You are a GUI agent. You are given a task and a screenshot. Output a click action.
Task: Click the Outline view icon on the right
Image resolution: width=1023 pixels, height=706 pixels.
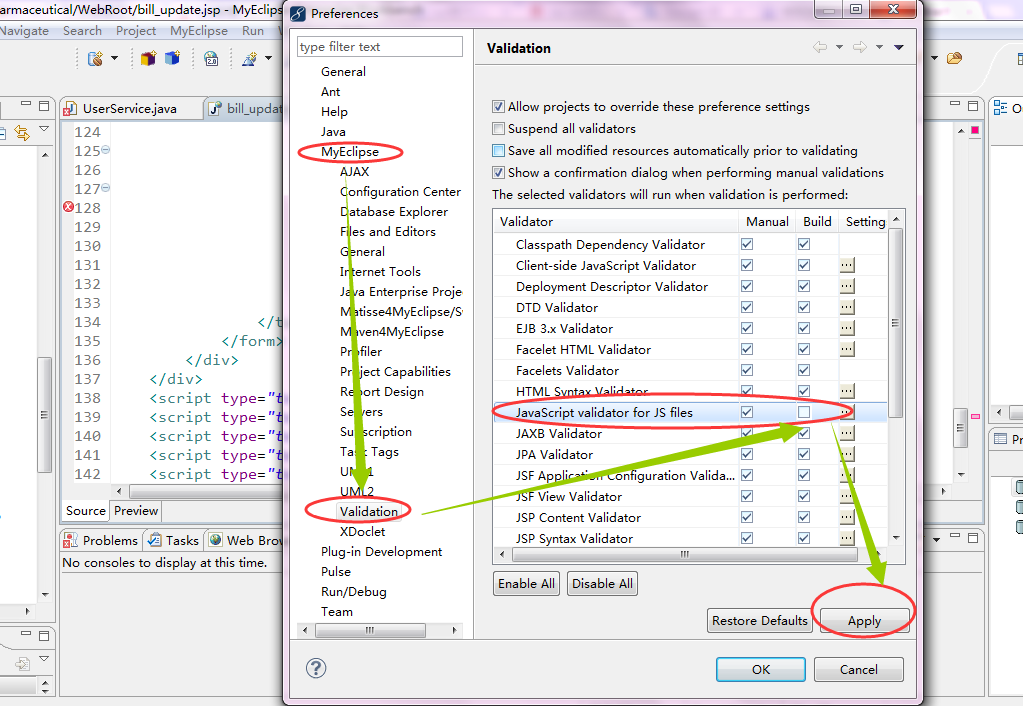[1000, 108]
